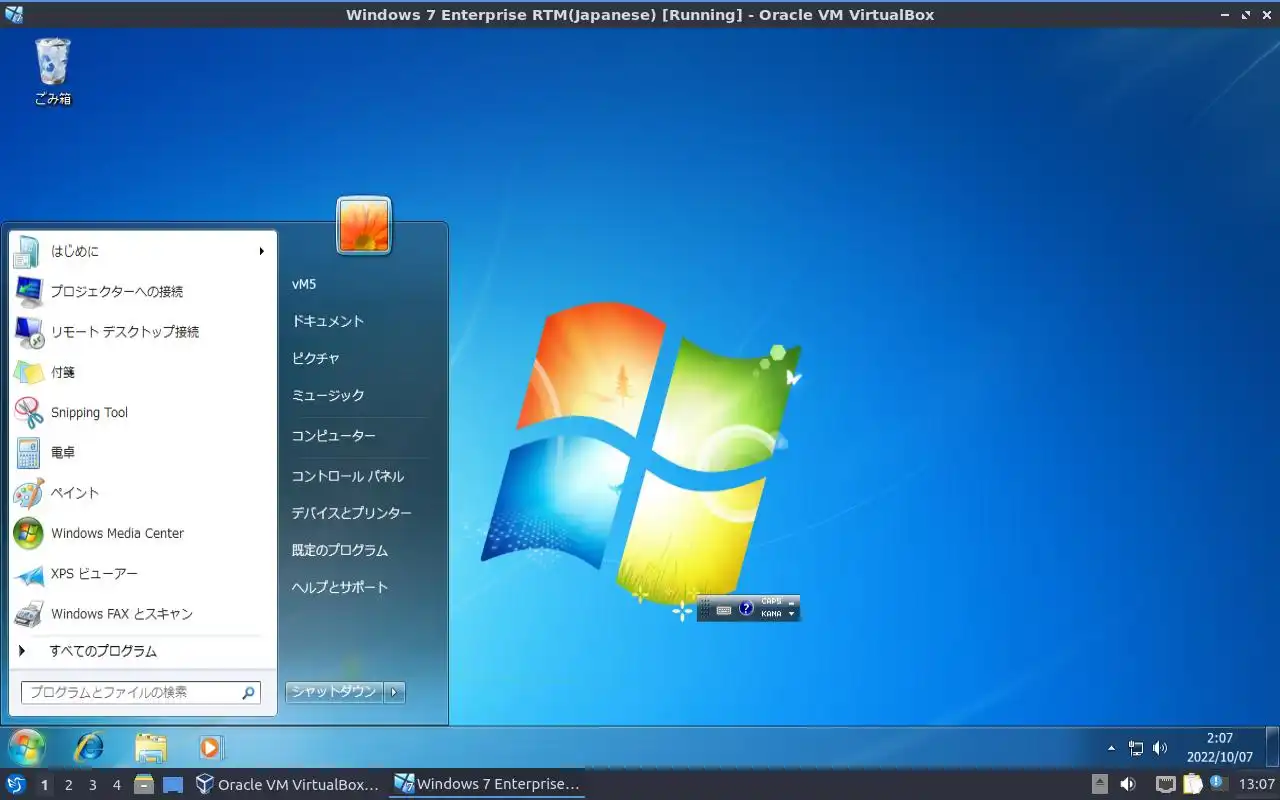
Task: Click the language bar help icon
Action: 746,608
